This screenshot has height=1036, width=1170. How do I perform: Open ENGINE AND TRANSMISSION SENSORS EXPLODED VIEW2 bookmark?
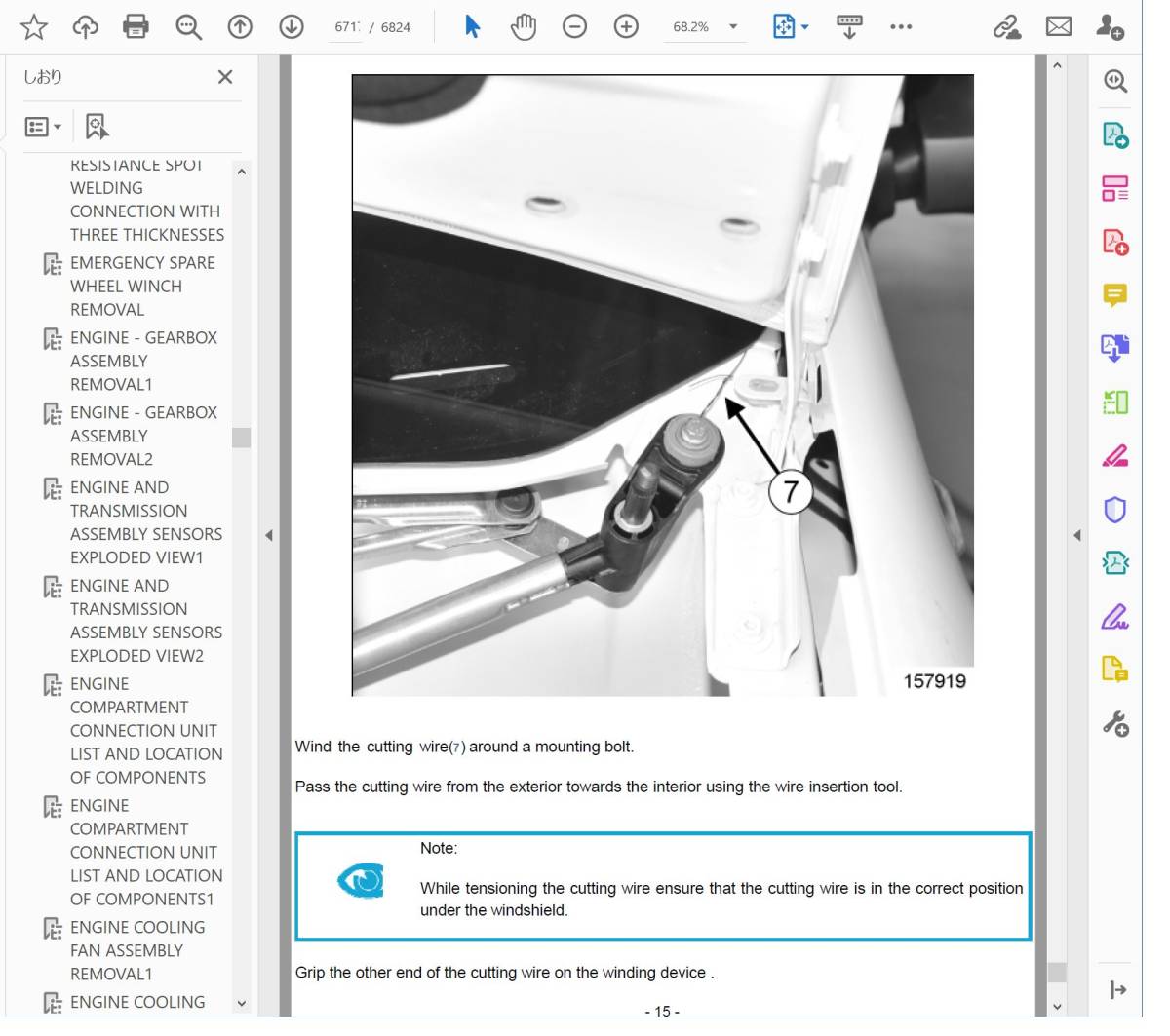pos(146,621)
